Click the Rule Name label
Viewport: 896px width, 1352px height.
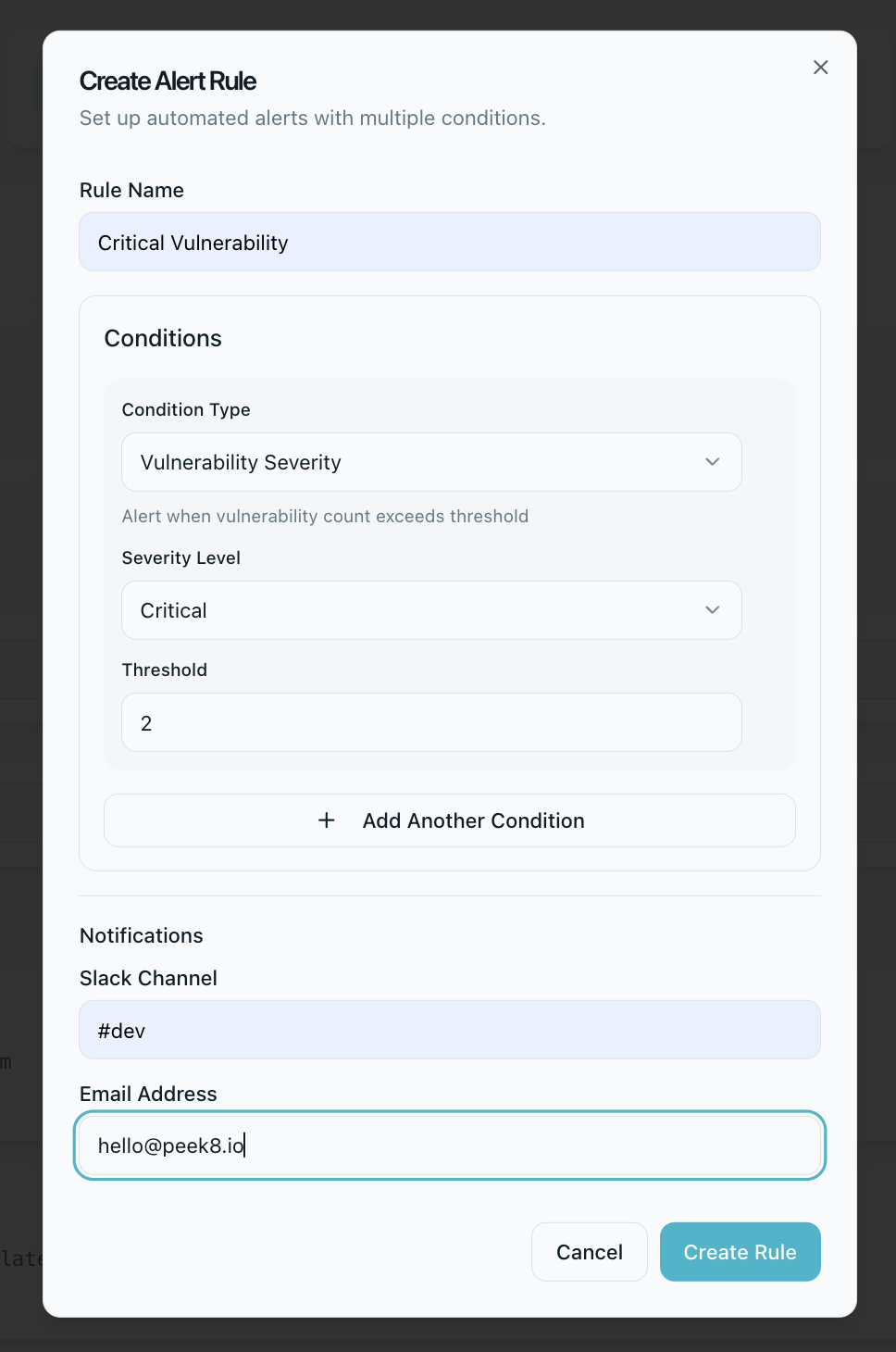pos(131,190)
